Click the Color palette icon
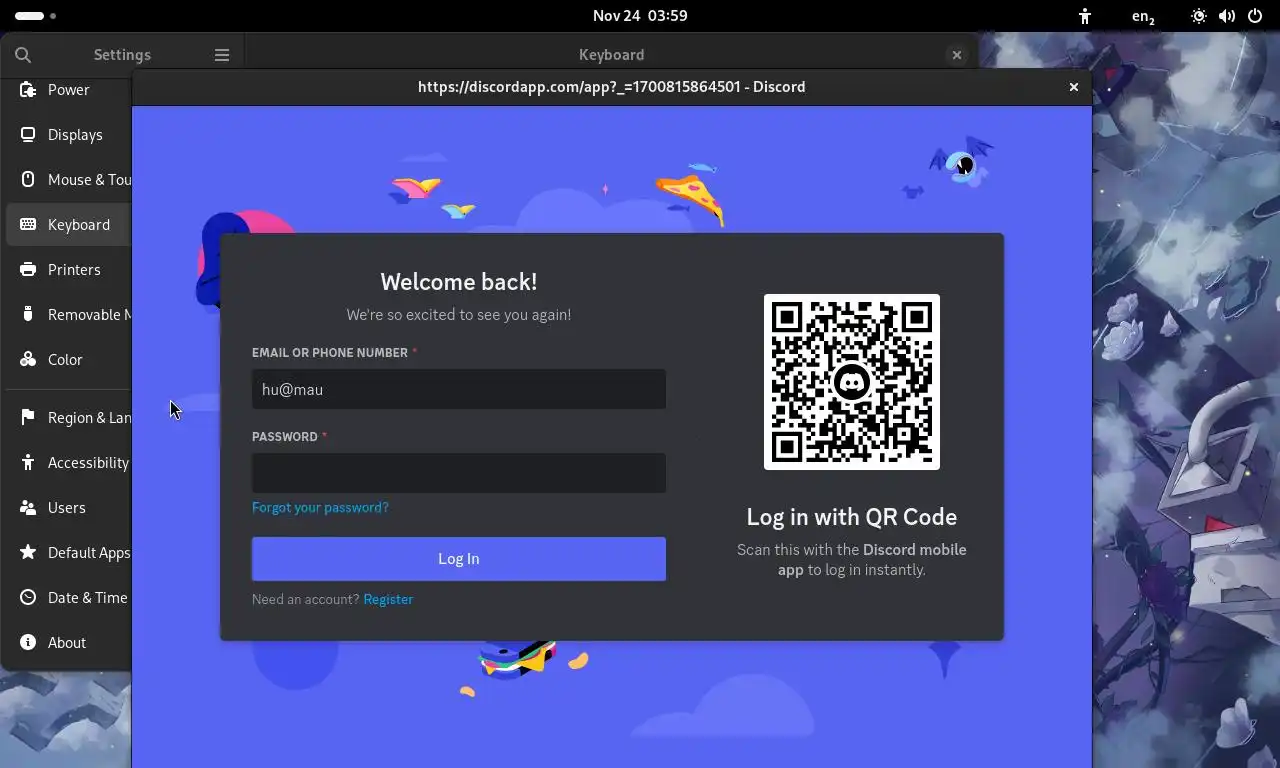Viewport: 1280px width, 768px height. pos(28,360)
